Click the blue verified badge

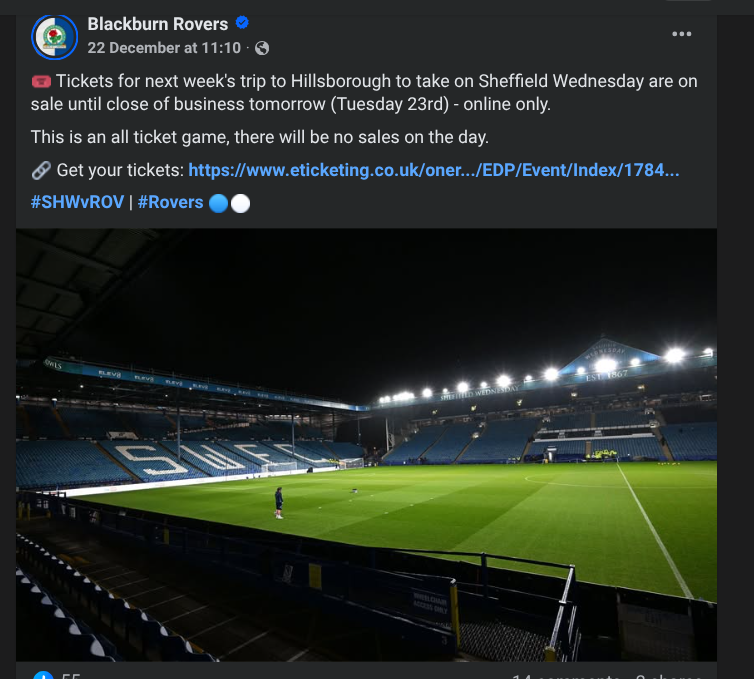click(242, 23)
